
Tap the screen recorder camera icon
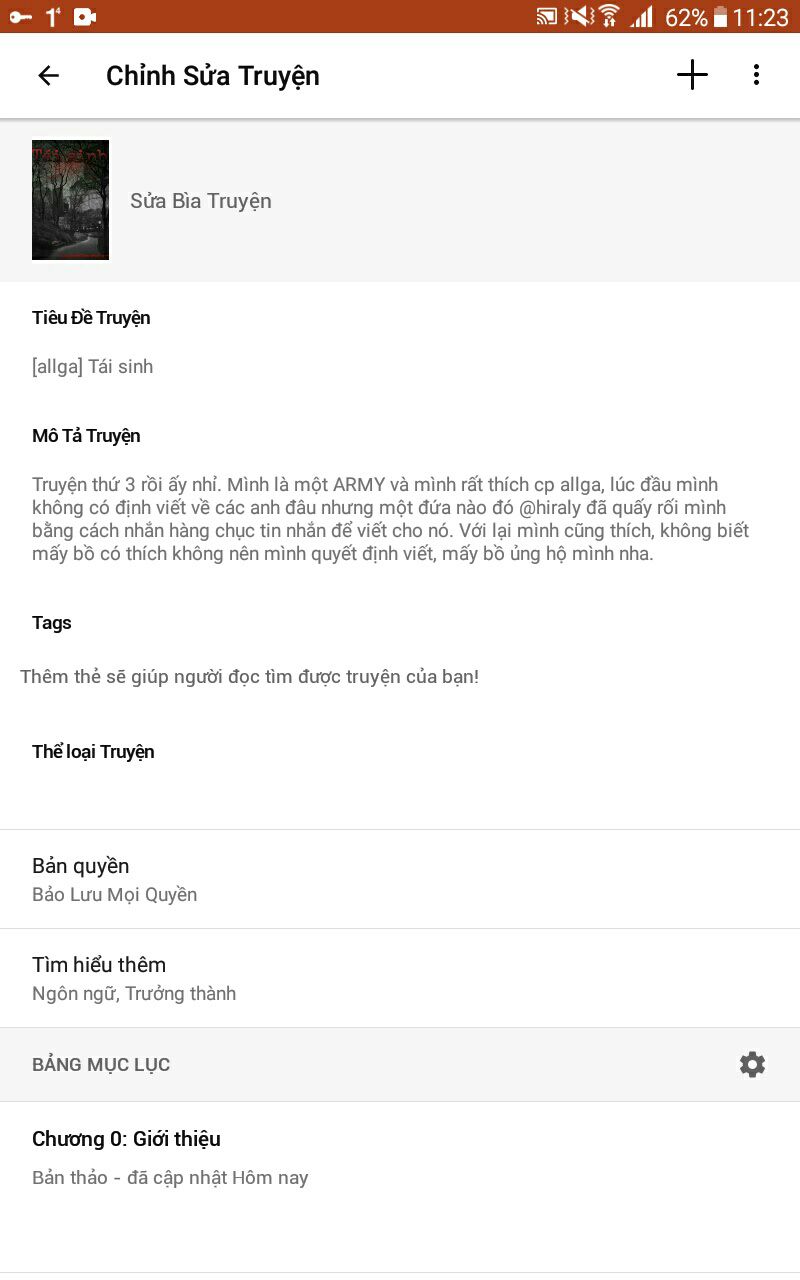(85, 17)
